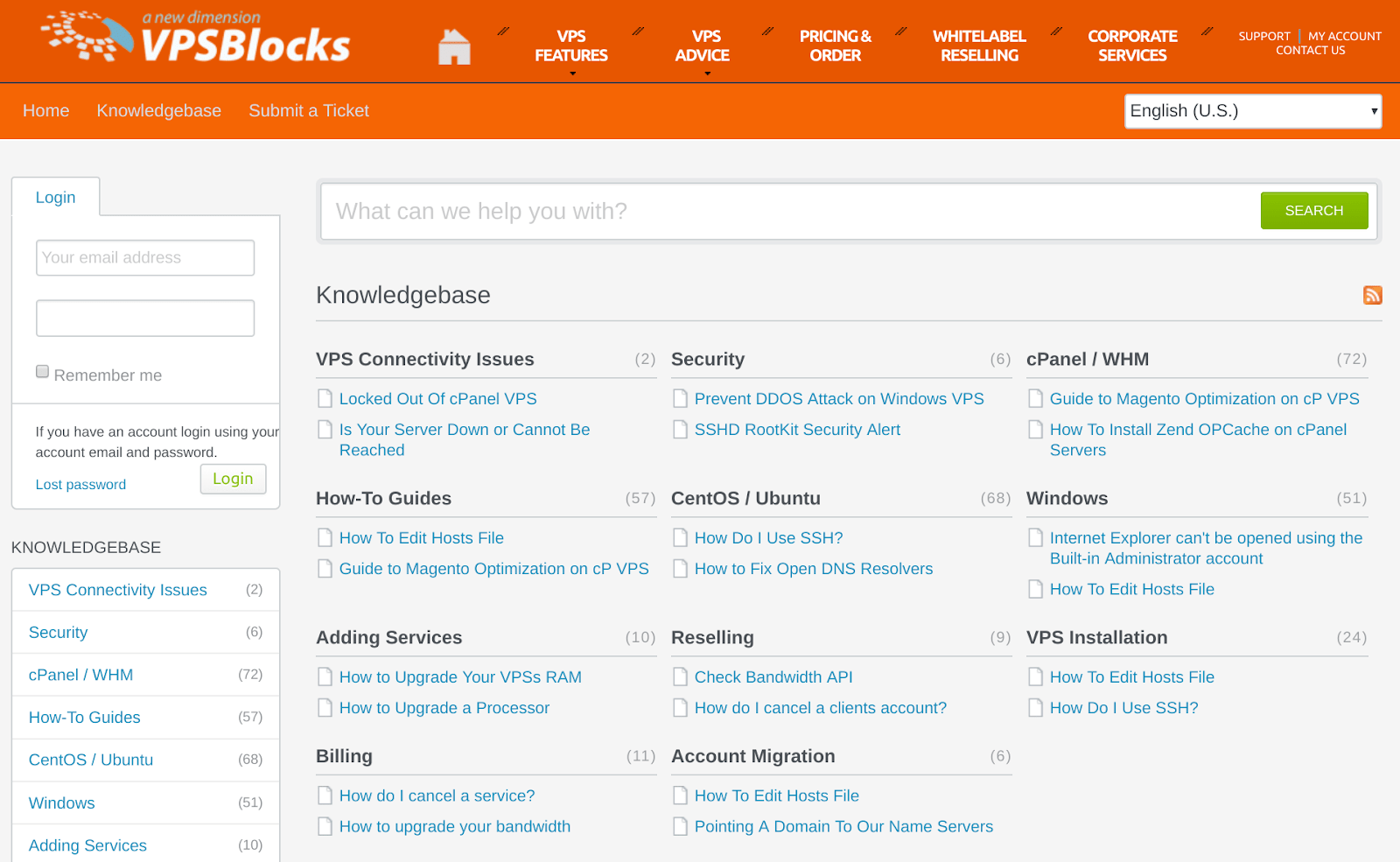1400x862 pixels.
Task: Open the Account Migration category heading
Action: 753,756
